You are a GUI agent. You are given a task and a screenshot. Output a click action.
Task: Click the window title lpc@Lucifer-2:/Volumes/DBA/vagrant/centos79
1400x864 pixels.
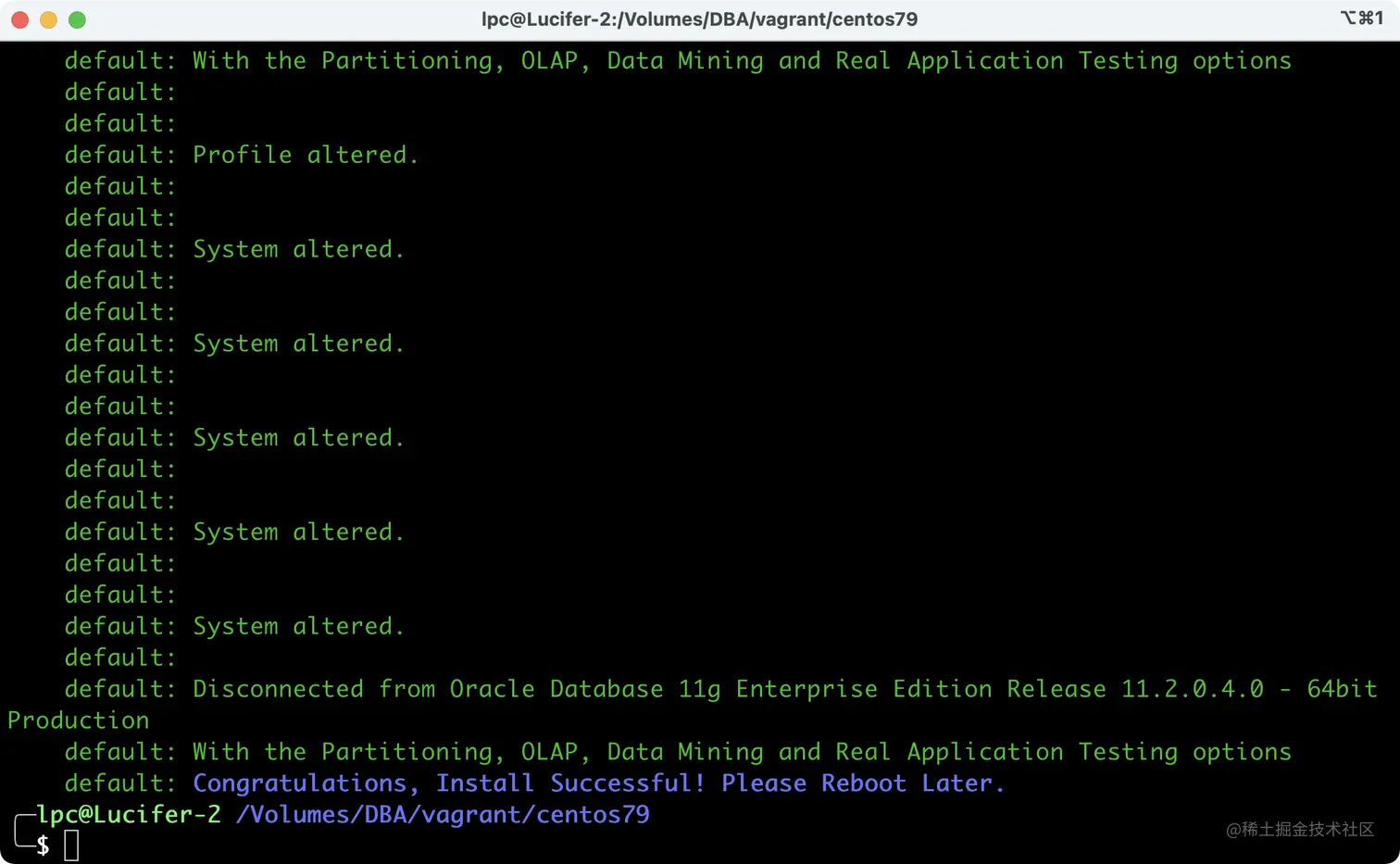699,19
